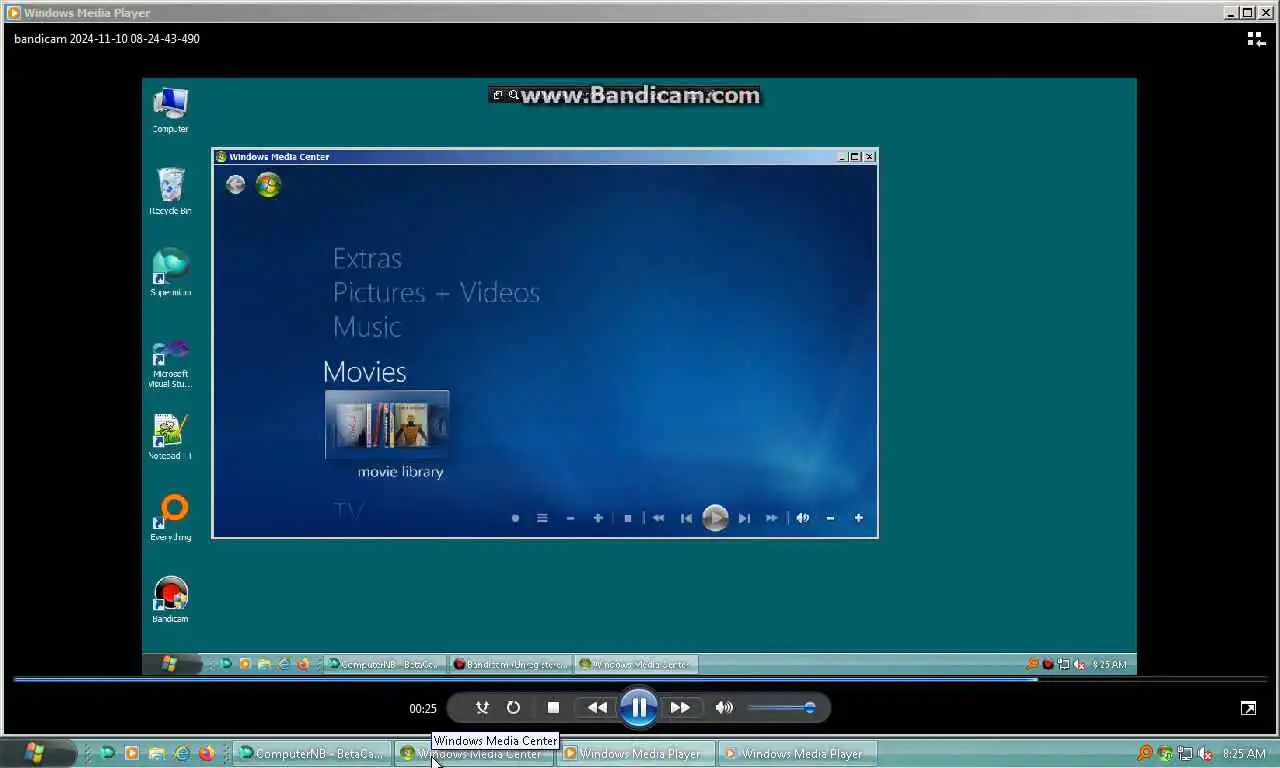
Task: Pause the Windows Media Player video
Action: tap(638, 708)
